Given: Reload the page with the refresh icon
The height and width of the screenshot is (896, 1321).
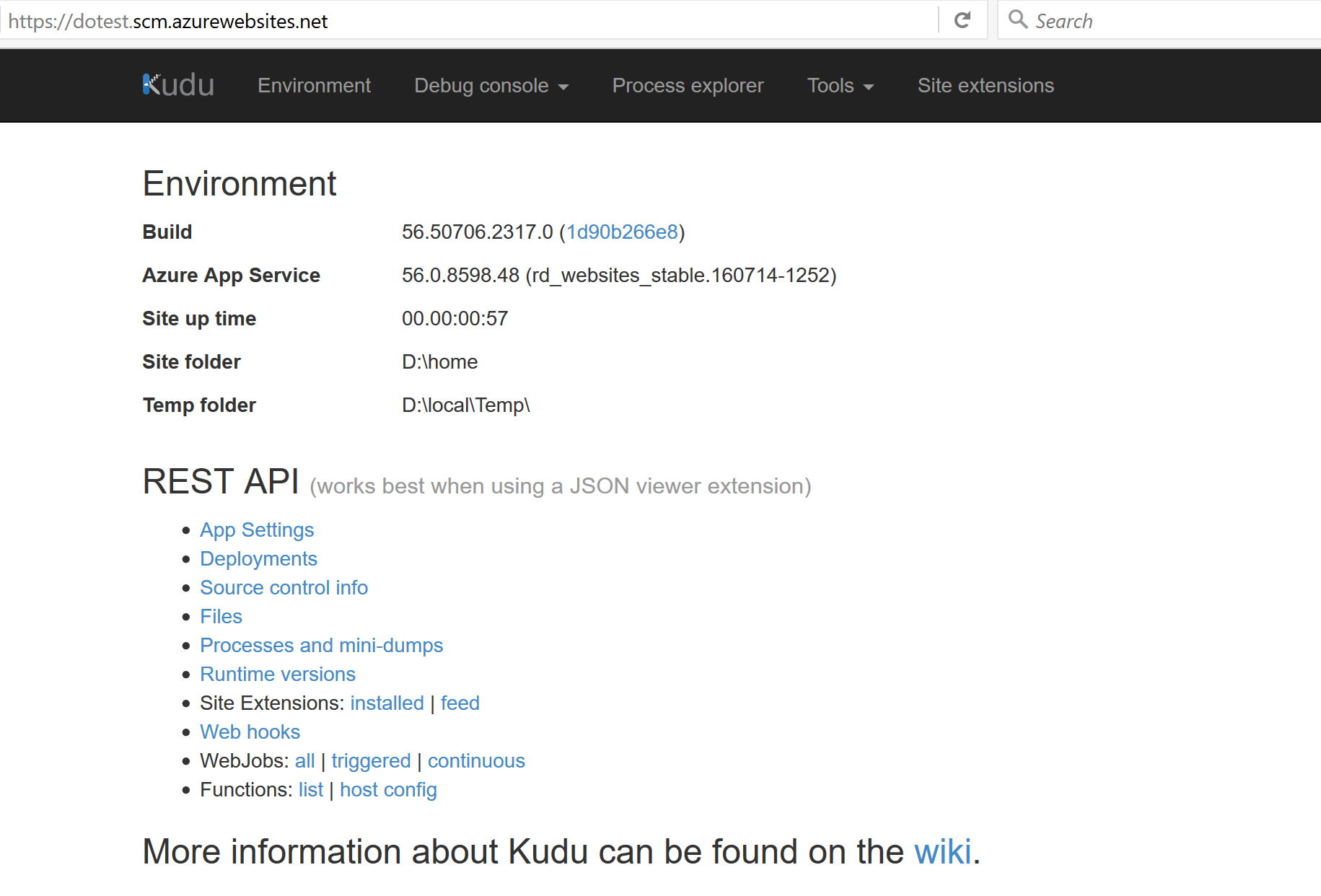Looking at the screenshot, I should (962, 20).
